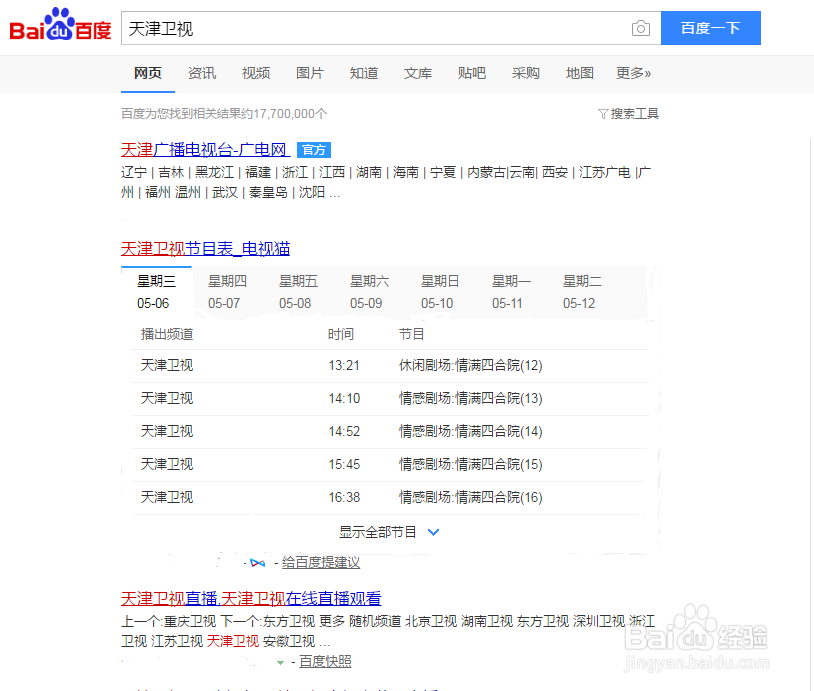Switch to the 视频 tab

[x=256, y=73]
